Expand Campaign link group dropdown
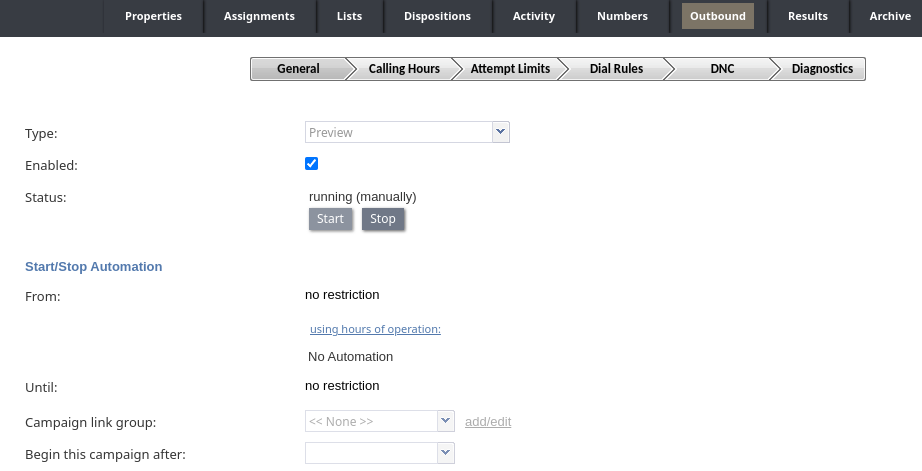922x471 pixels. point(446,421)
